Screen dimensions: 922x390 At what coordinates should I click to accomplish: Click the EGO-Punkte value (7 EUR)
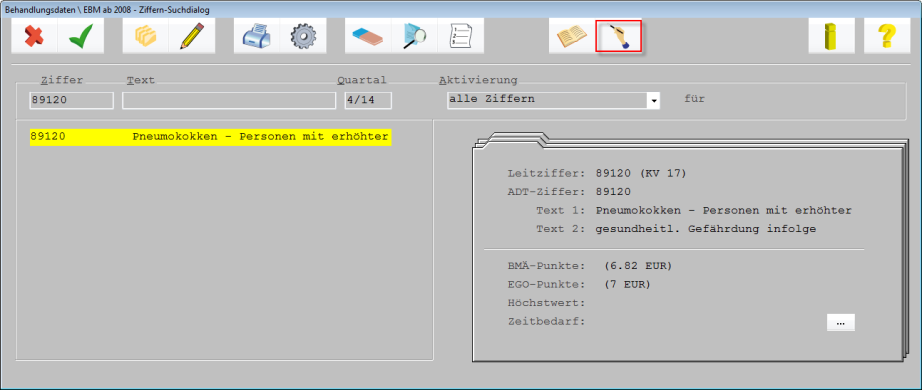pyautogui.click(x=627, y=285)
